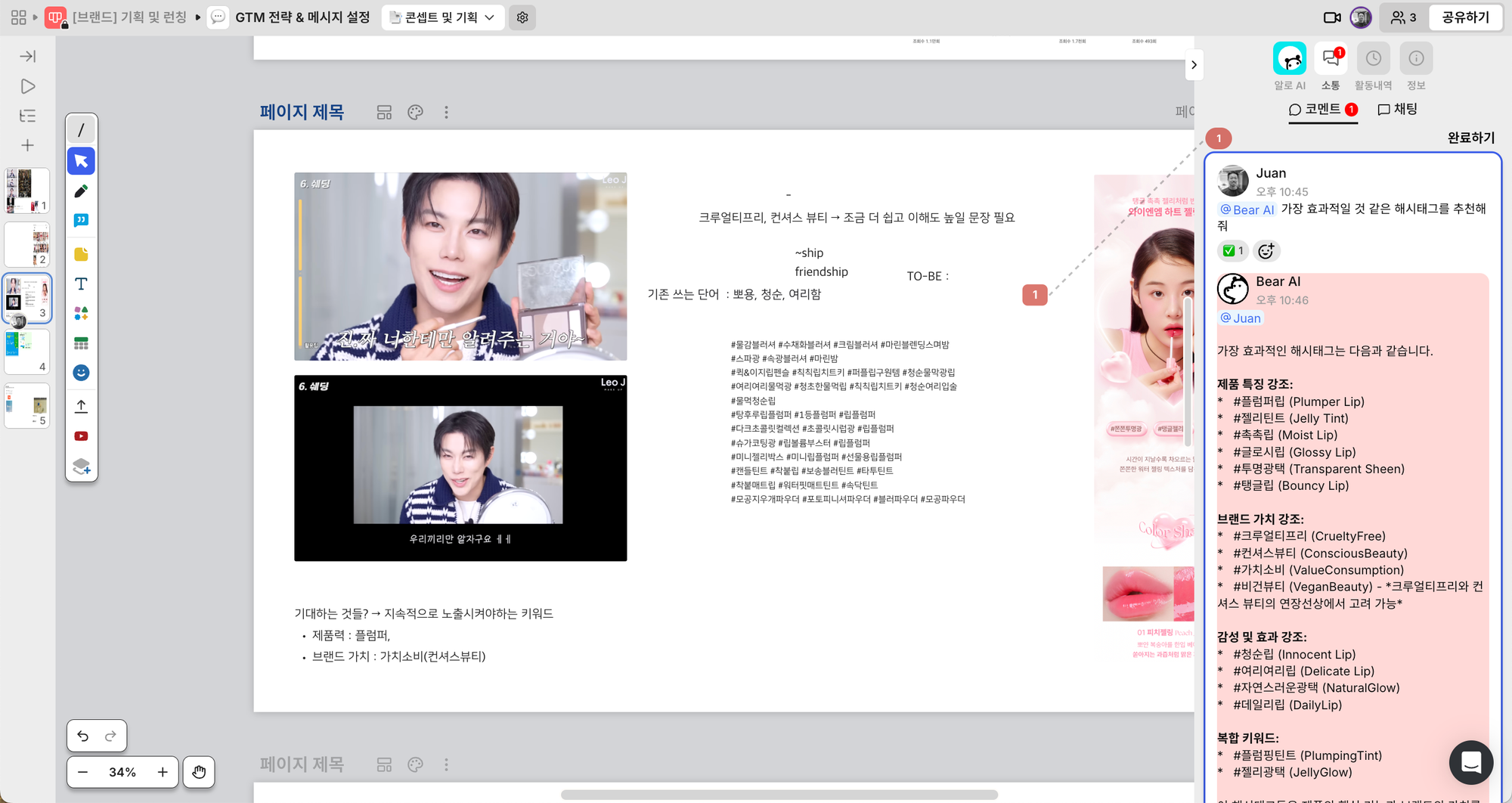This screenshot has width=1512, height=803.
Task: Open the page theme color palette
Action: (x=415, y=113)
